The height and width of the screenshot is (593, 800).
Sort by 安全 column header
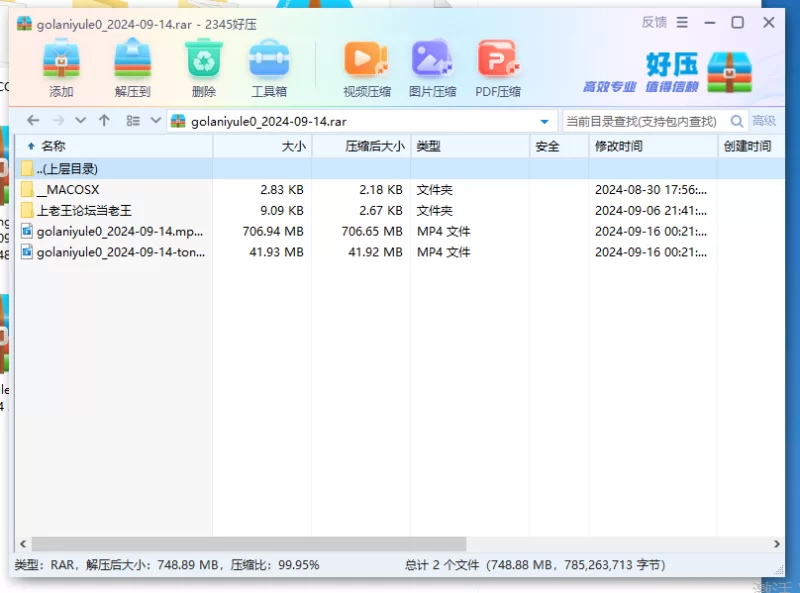point(559,146)
